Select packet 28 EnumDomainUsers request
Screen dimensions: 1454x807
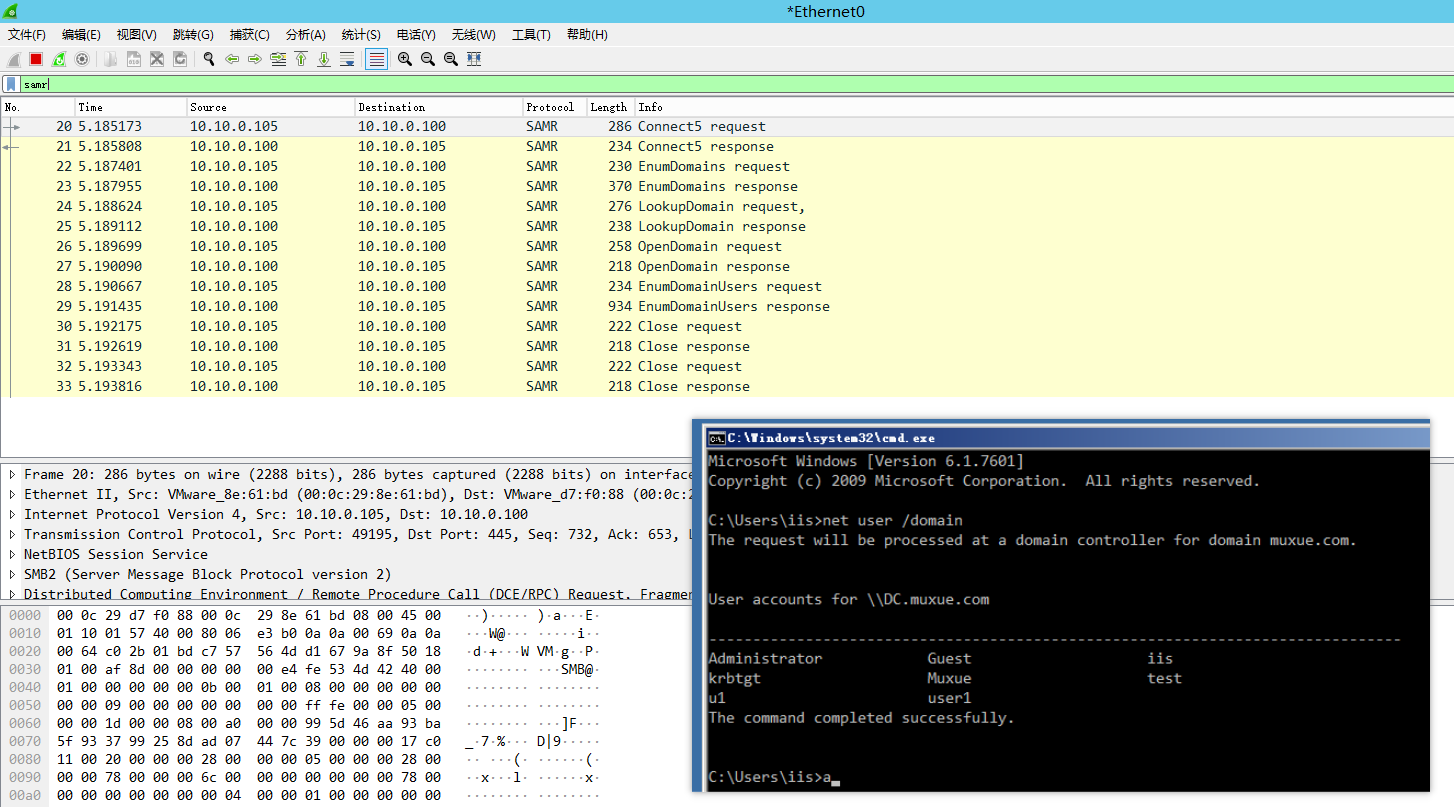(727, 286)
